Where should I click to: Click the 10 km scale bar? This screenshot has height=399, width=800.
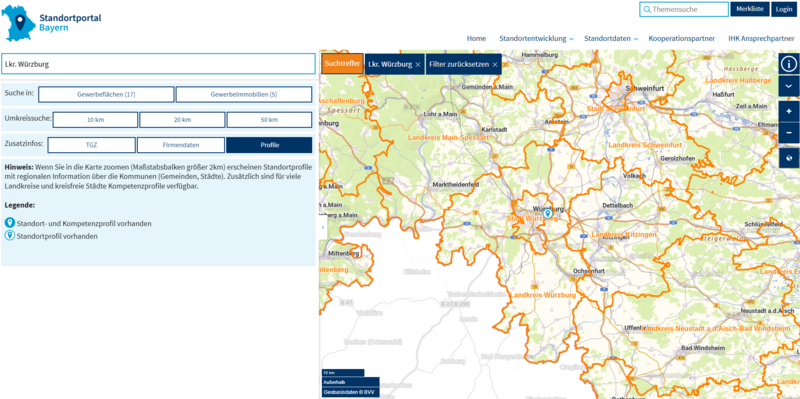[343, 372]
